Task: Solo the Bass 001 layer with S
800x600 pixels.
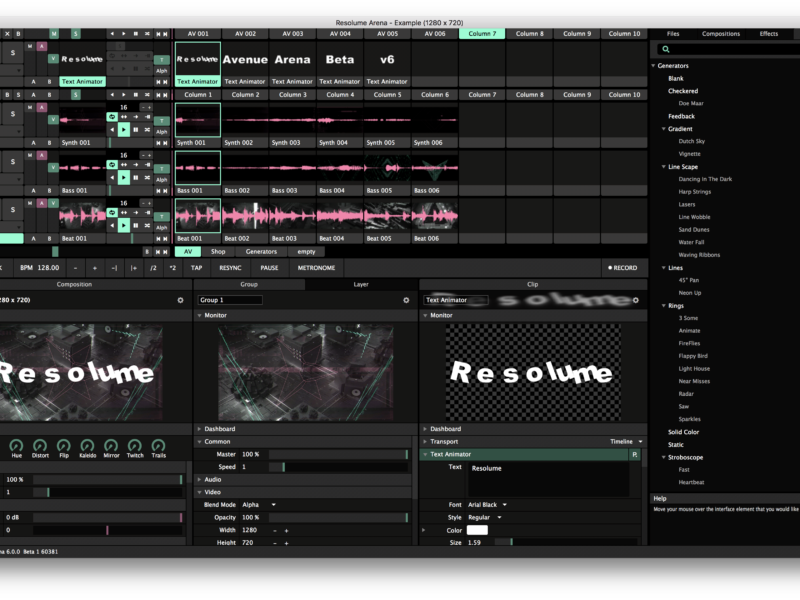Action: [12, 162]
